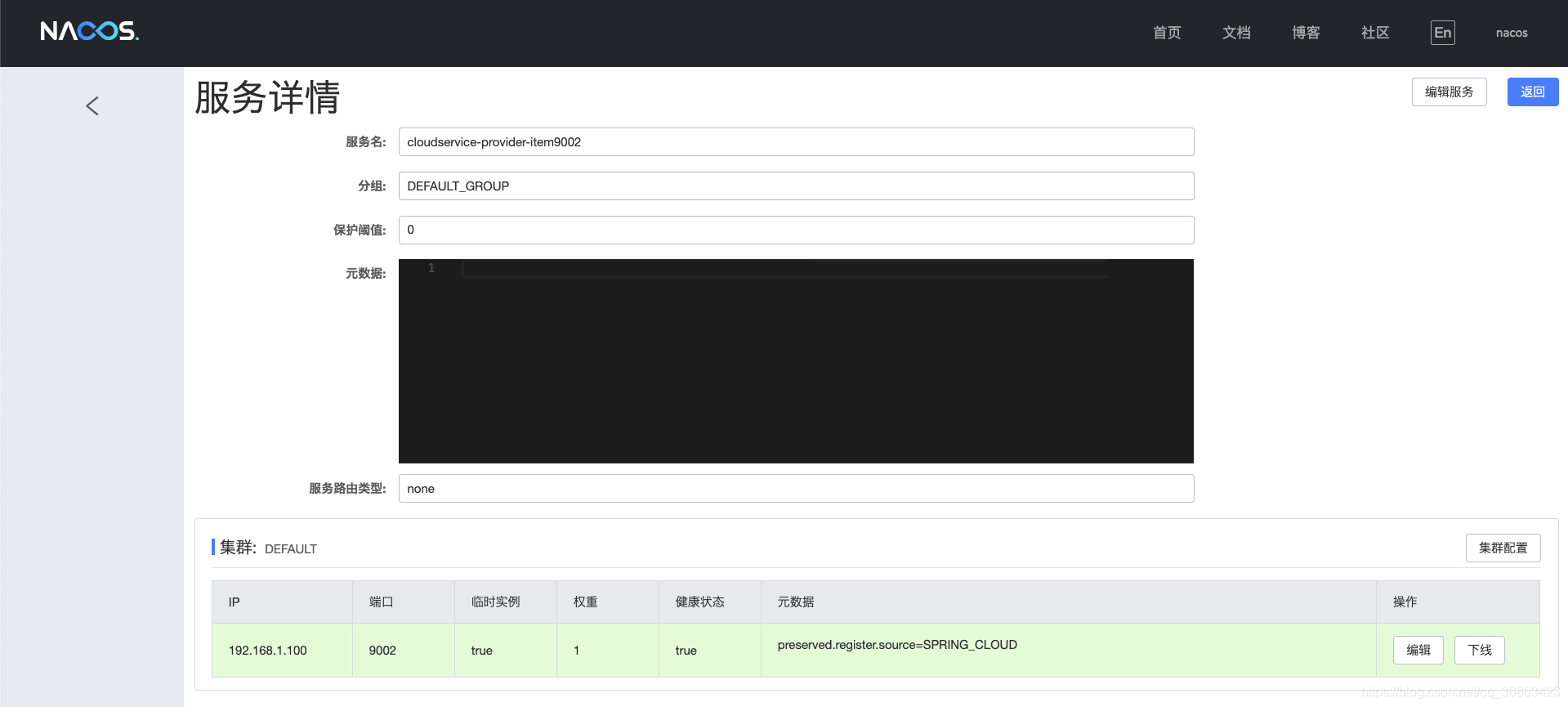Click line number 1 in metadata editor

point(431,268)
